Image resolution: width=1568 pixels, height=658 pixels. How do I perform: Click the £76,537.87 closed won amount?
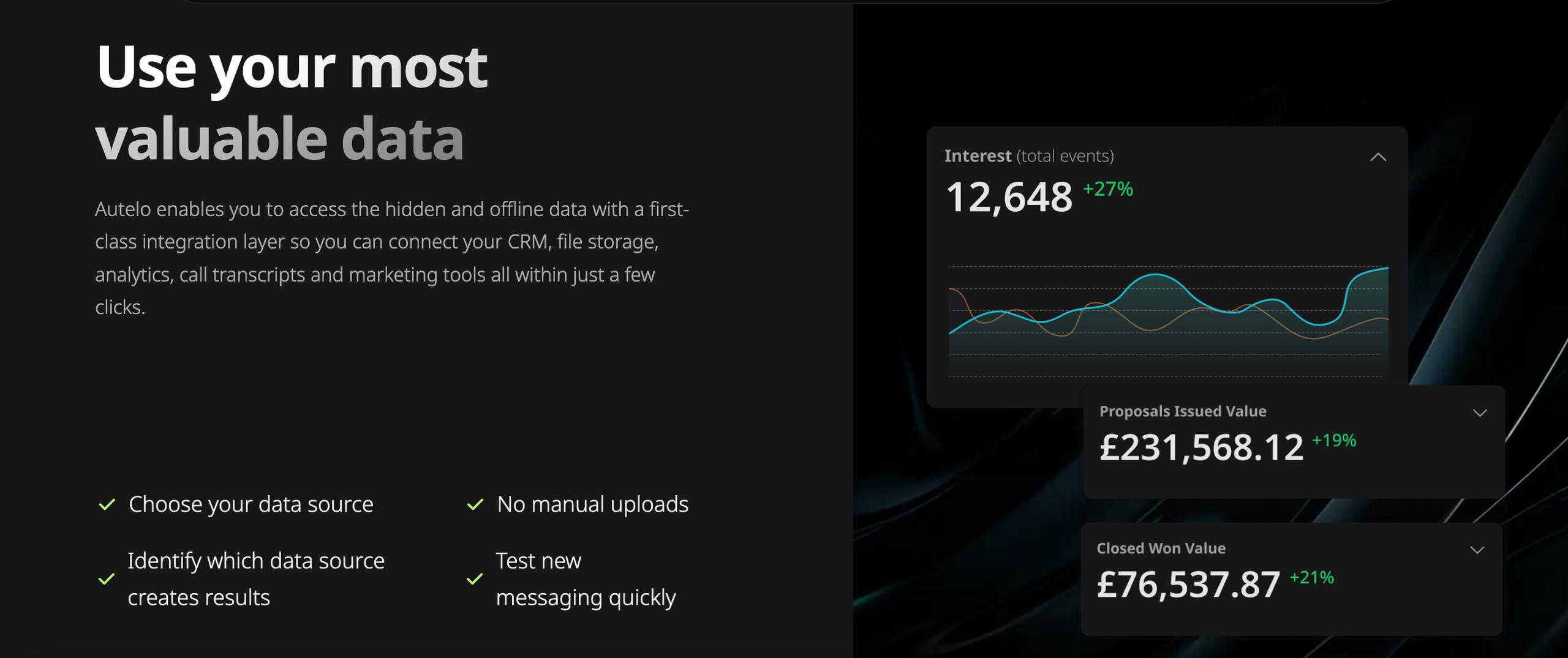point(1188,585)
